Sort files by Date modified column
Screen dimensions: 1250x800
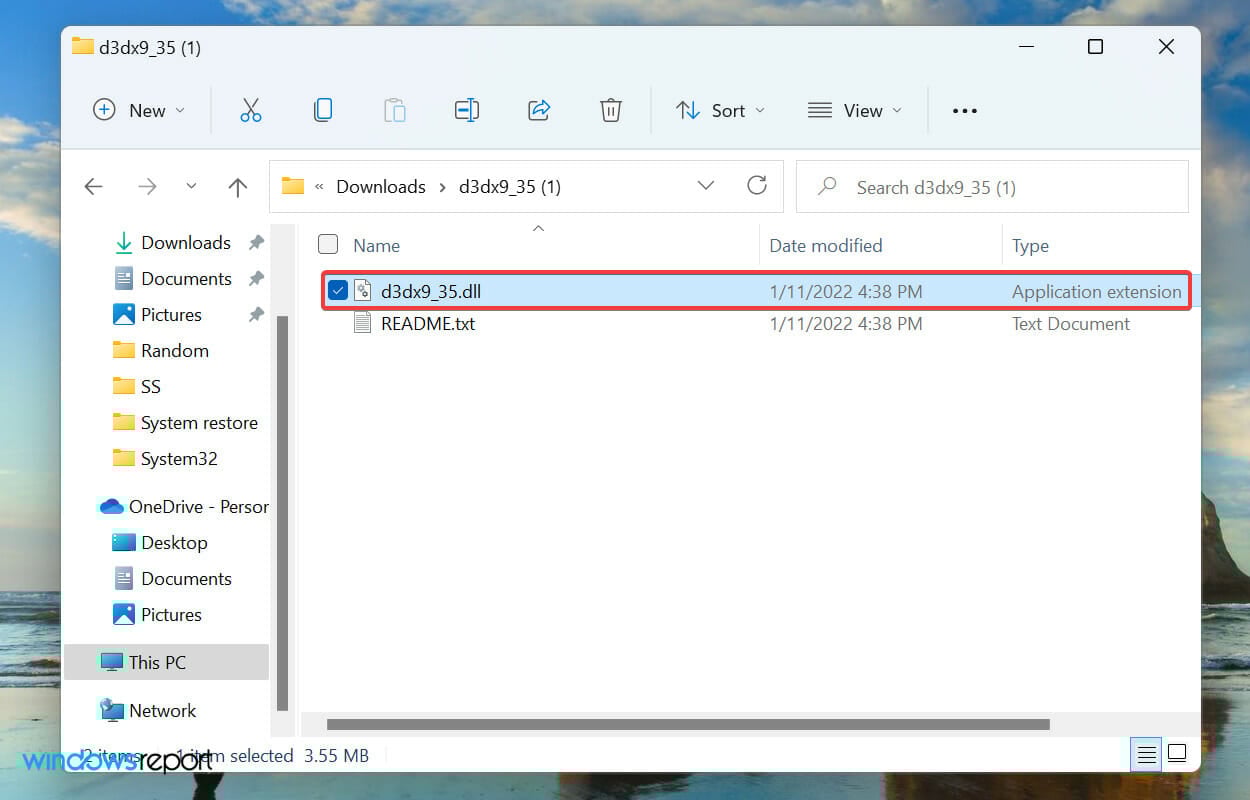pyautogui.click(x=825, y=245)
